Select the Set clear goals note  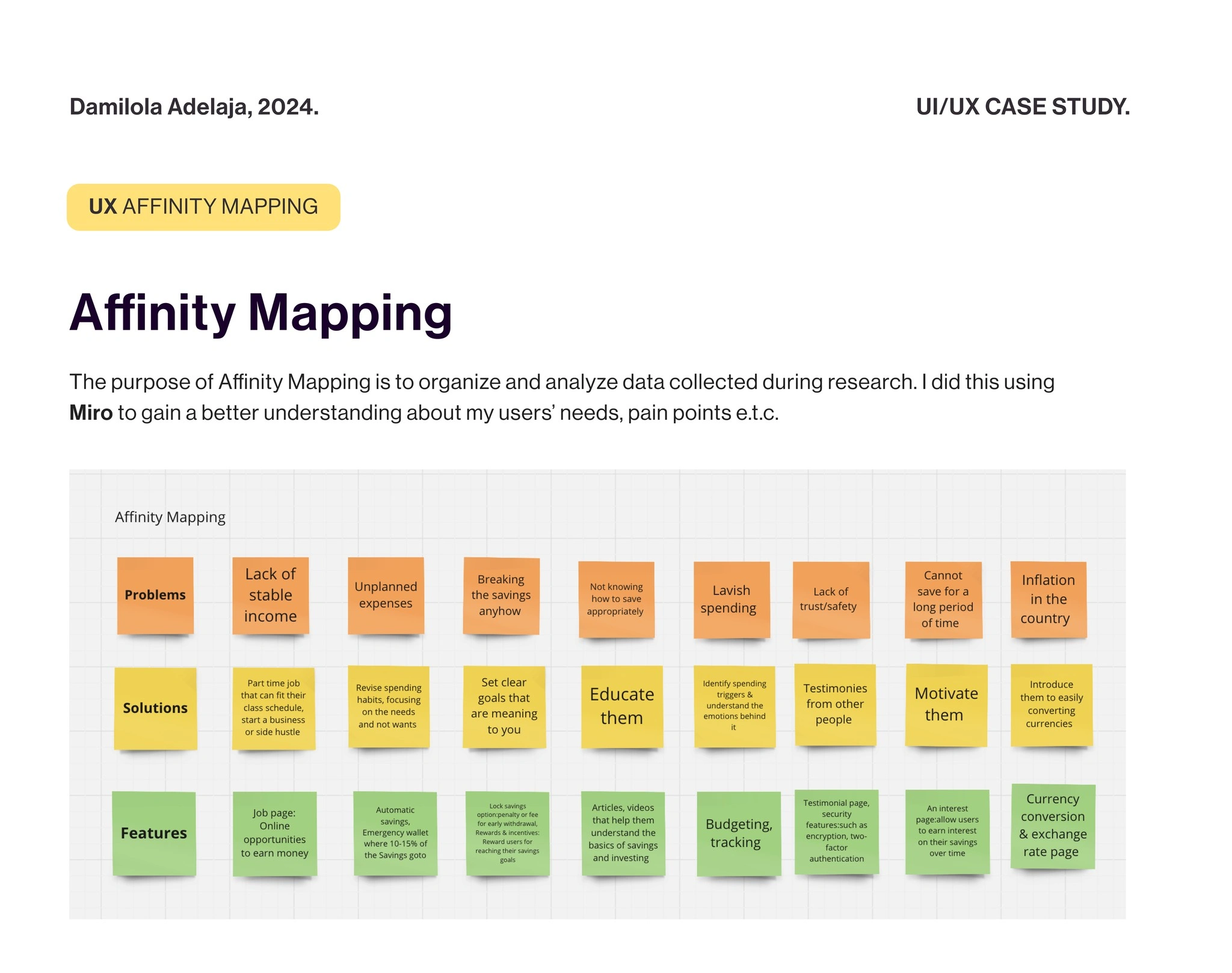[x=504, y=707]
